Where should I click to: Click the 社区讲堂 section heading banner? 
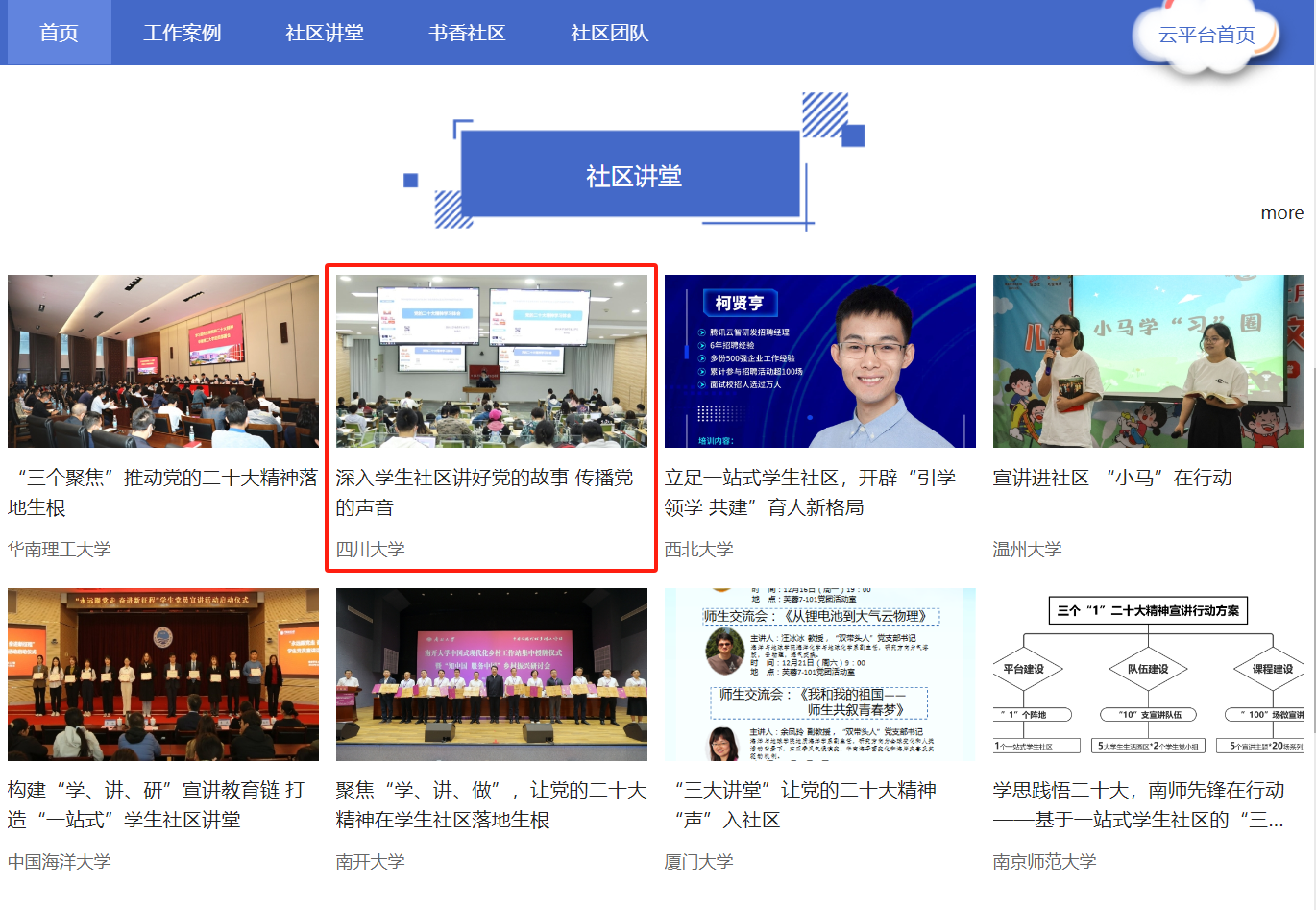pos(633,176)
